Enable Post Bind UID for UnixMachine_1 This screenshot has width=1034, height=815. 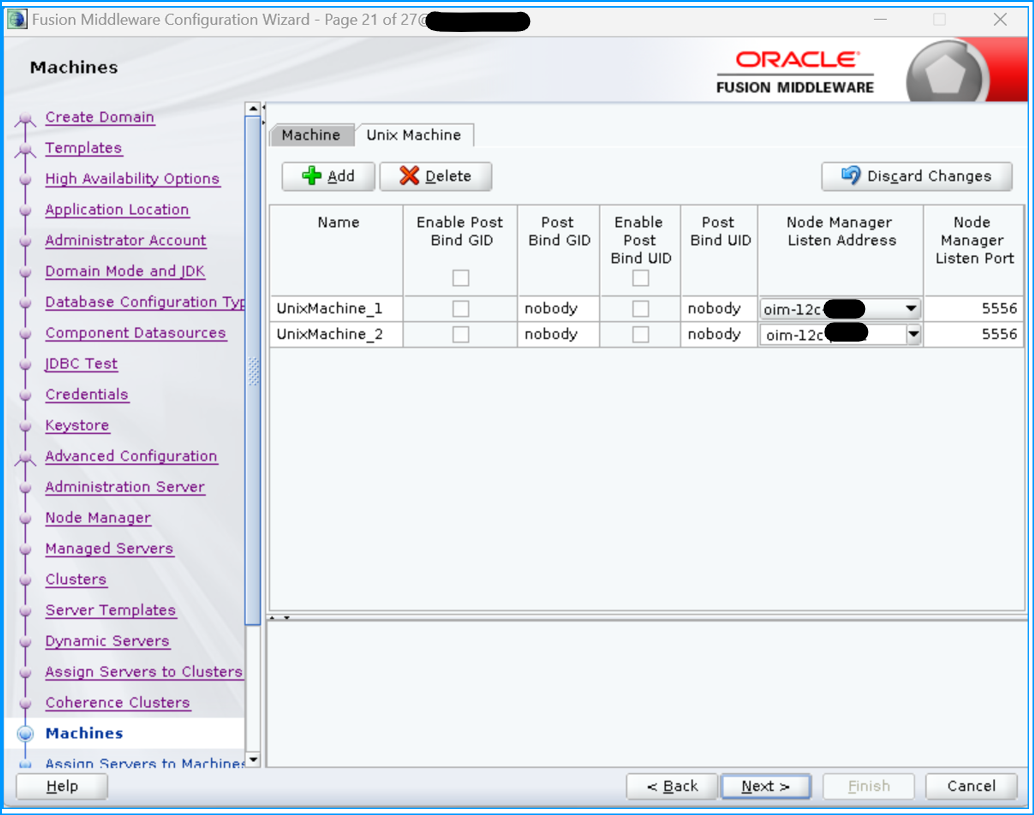pyautogui.click(x=640, y=309)
